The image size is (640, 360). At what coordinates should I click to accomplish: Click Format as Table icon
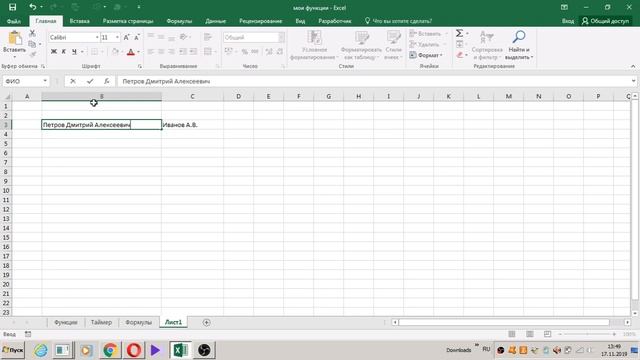coord(361,38)
